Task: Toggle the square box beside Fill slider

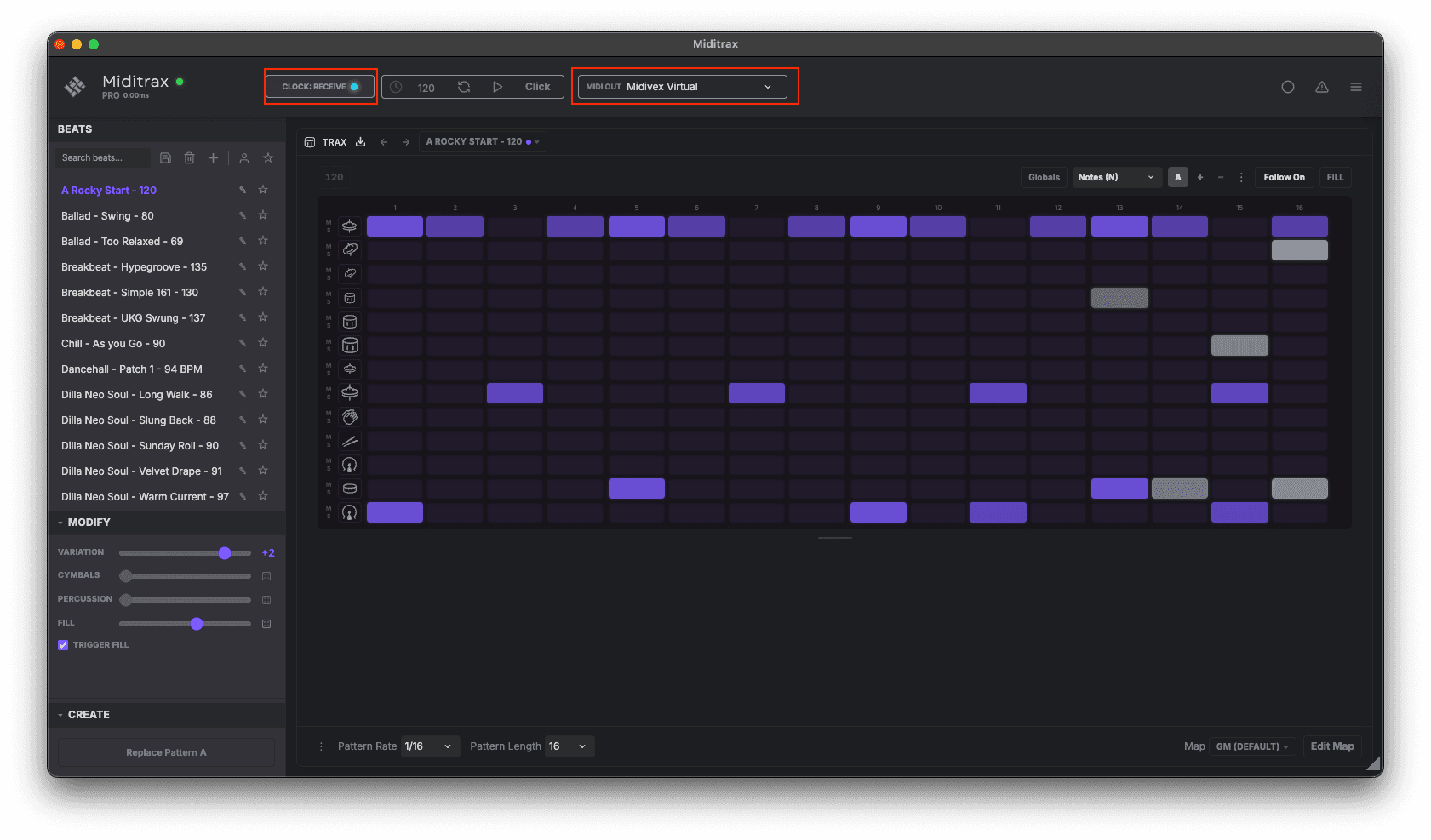Action: click(x=266, y=624)
